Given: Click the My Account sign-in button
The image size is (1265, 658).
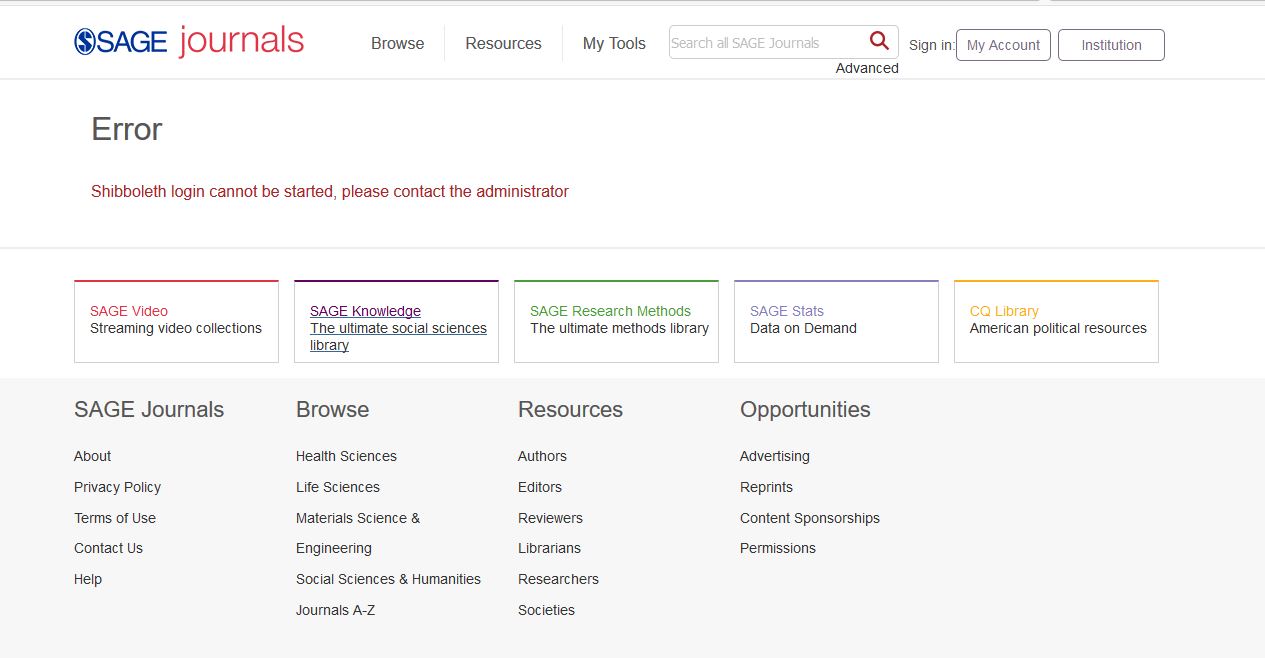Looking at the screenshot, I should pos(1003,45).
